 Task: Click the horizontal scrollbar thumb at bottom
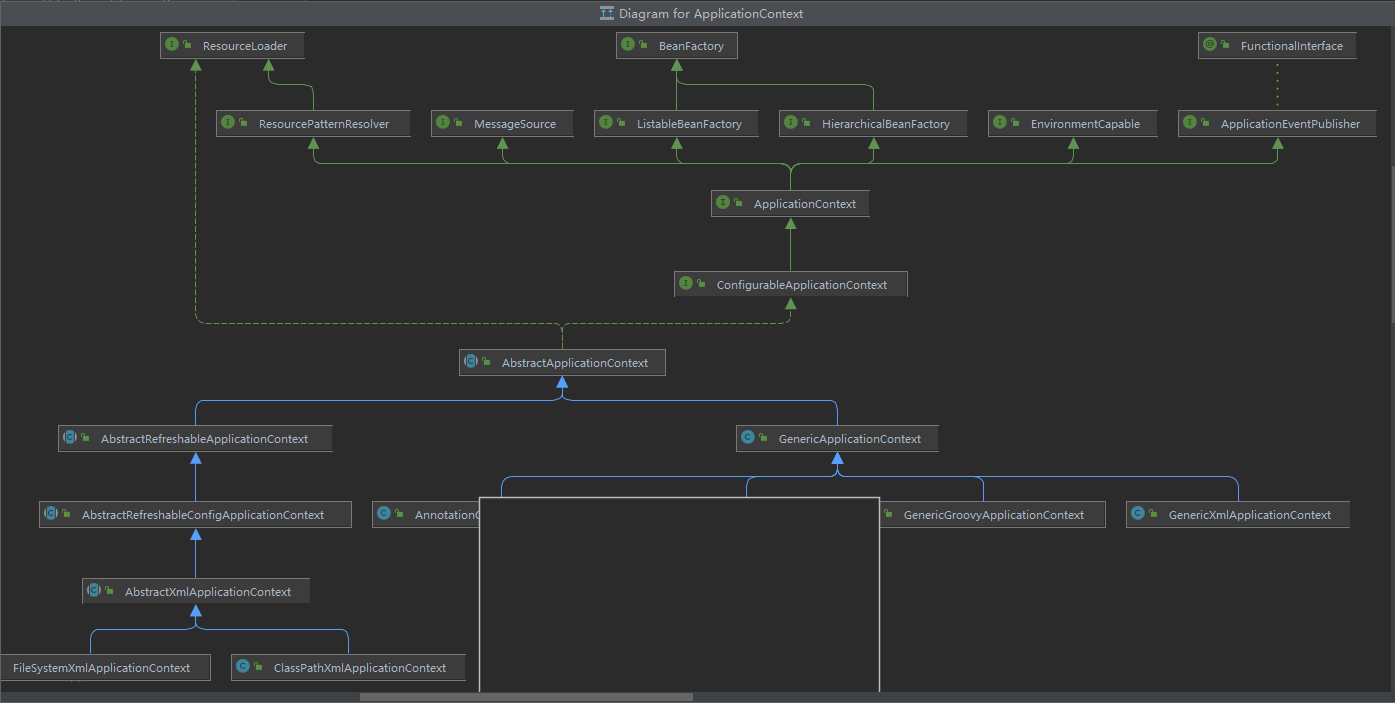coord(526,697)
